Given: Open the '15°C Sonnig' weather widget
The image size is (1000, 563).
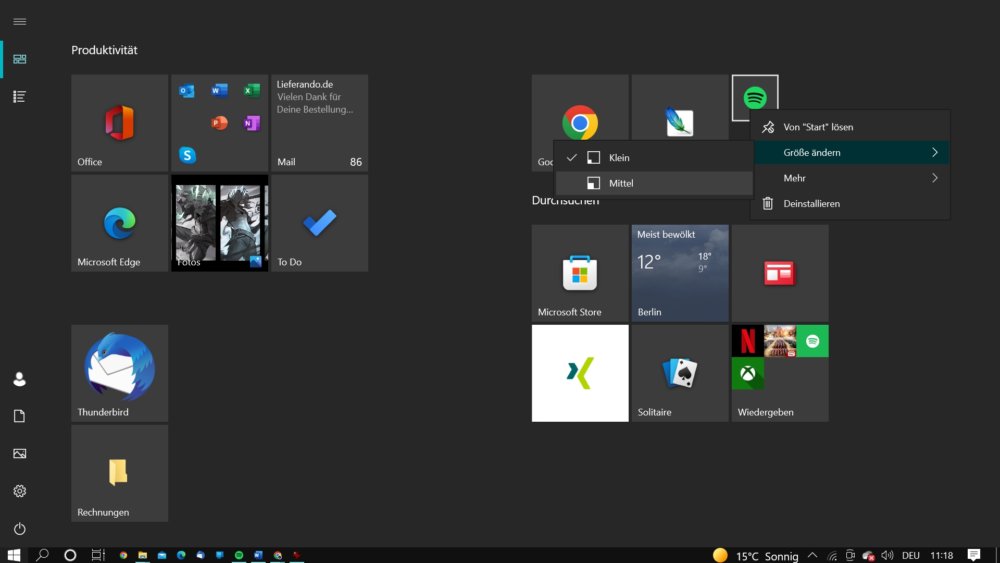Looking at the screenshot, I should pos(756,555).
